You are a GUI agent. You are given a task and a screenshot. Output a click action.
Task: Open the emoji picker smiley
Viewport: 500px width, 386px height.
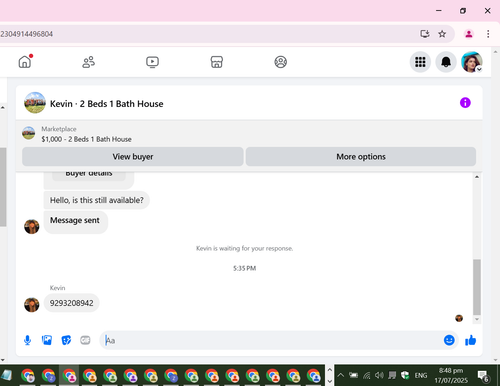[449, 340]
